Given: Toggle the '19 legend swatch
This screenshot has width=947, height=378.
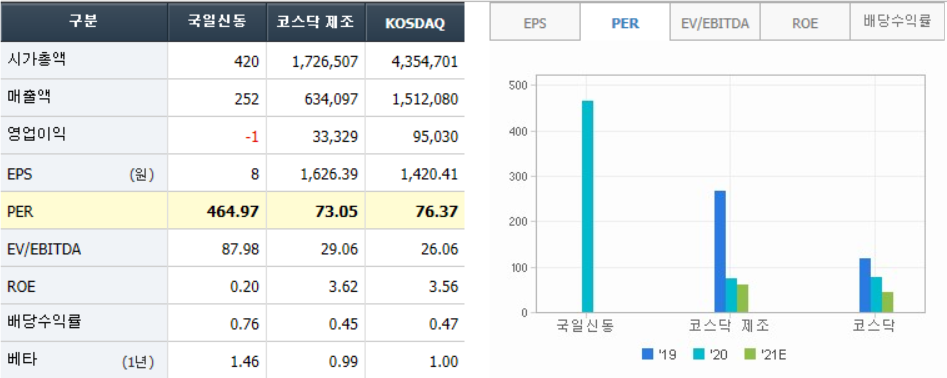Looking at the screenshot, I should (647, 354).
